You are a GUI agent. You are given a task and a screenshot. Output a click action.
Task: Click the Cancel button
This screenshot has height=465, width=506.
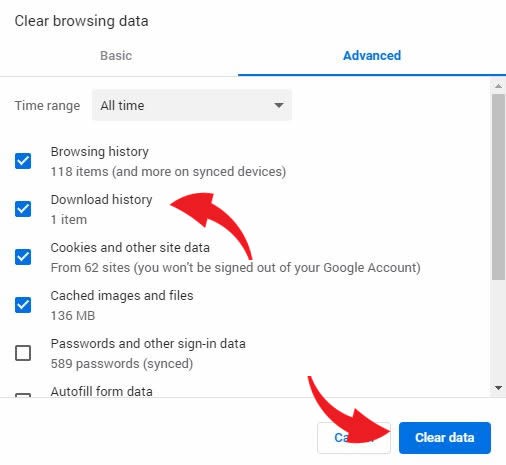(x=354, y=438)
